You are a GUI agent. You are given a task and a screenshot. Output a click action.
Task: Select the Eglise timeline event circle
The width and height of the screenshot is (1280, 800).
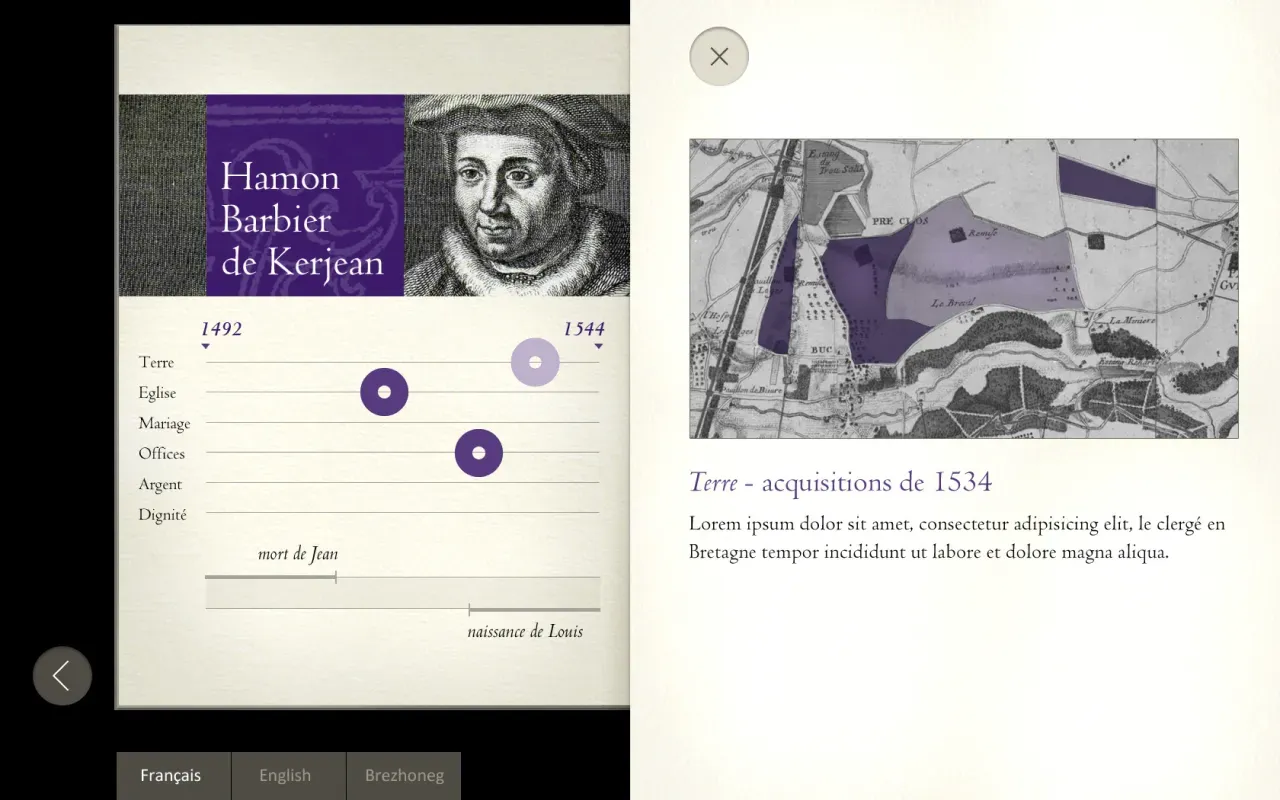pyautogui.click(x=384, y=392)
